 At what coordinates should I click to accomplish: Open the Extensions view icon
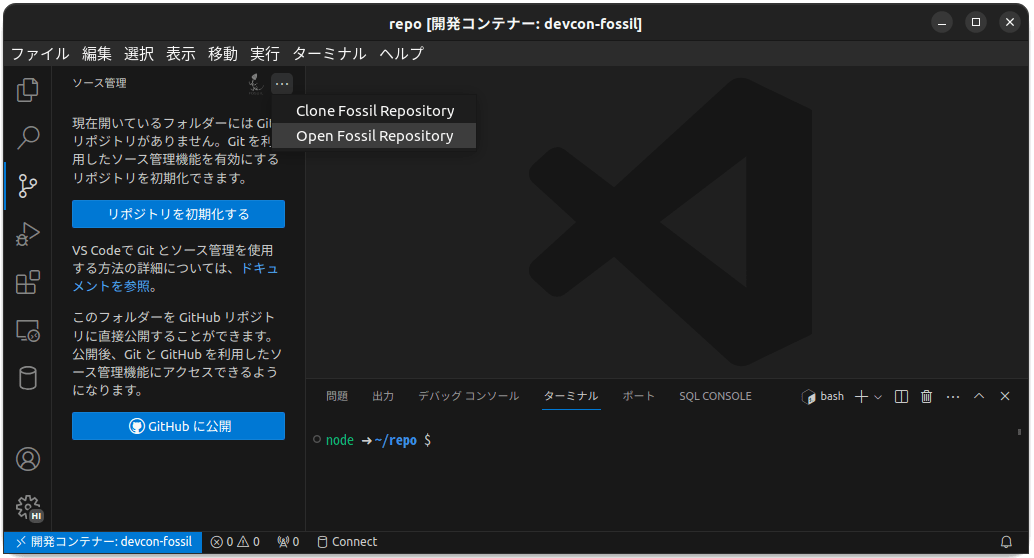[28, 282]
